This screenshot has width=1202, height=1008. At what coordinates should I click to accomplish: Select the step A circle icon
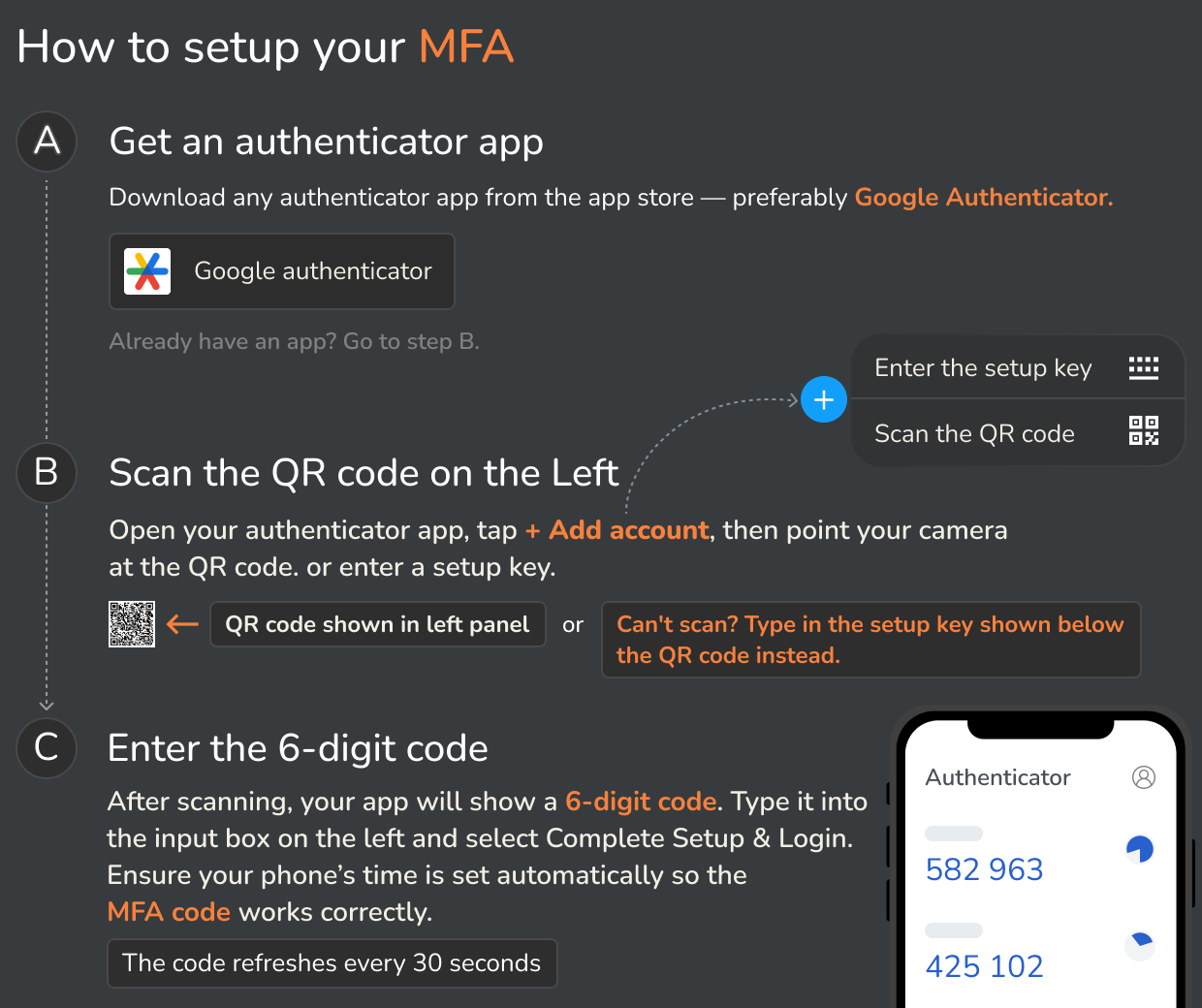click(46, 142)
